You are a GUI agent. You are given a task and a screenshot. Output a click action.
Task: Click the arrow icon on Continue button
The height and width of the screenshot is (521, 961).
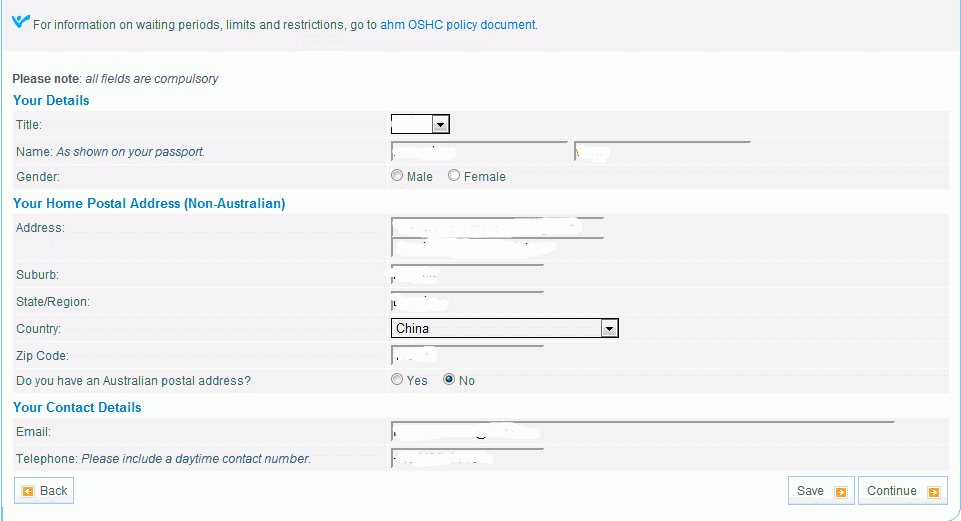[934, 492]
